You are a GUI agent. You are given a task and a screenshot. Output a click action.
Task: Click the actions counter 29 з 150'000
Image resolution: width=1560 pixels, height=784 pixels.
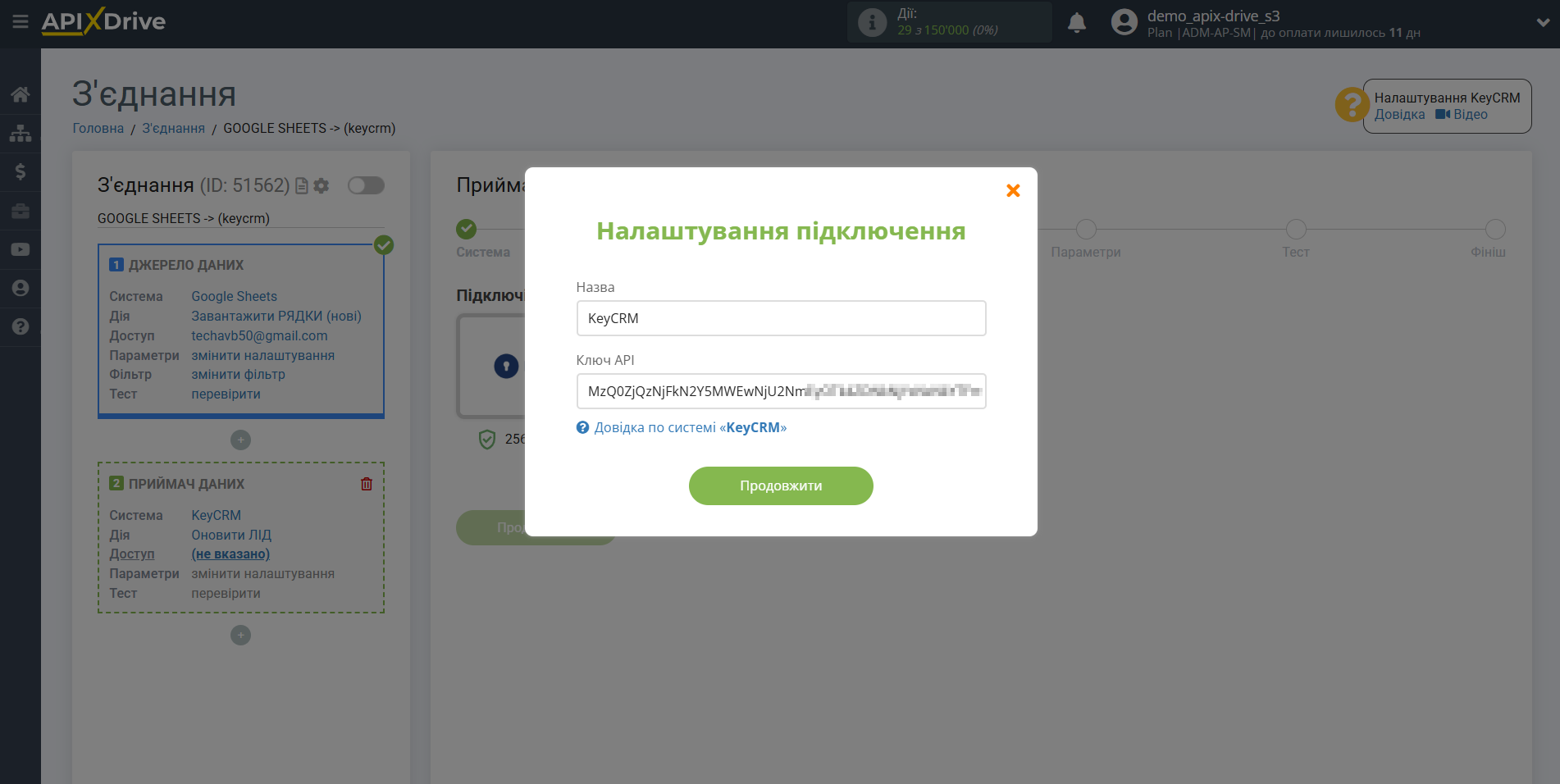tap(947, 30)
